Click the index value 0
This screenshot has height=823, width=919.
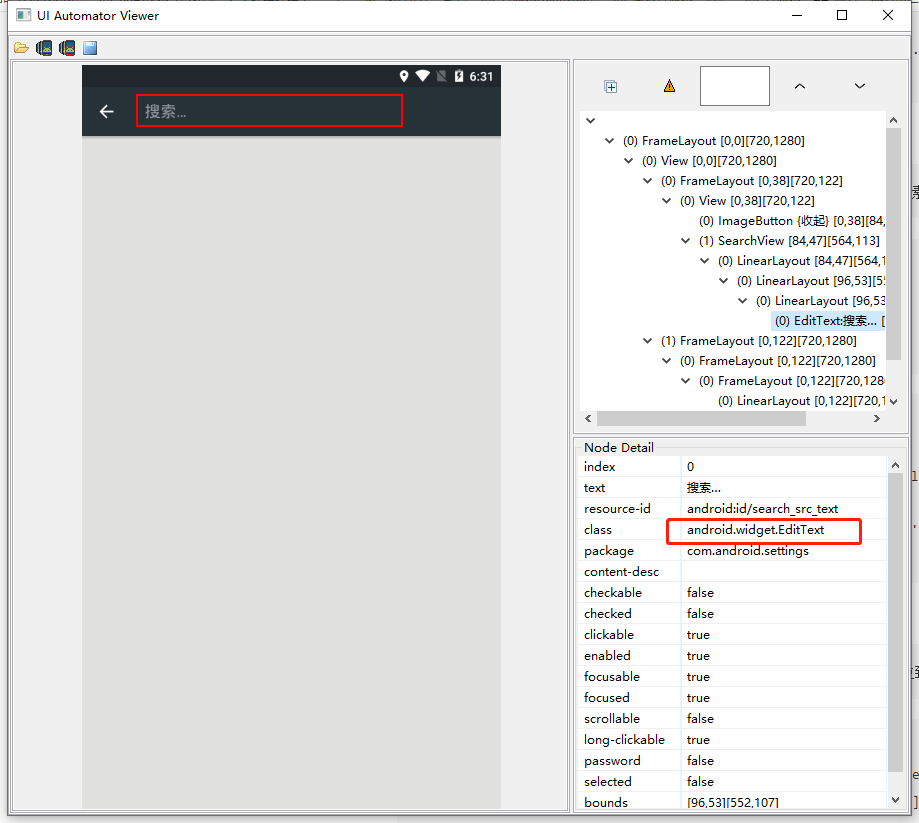[x=690, y=467]
